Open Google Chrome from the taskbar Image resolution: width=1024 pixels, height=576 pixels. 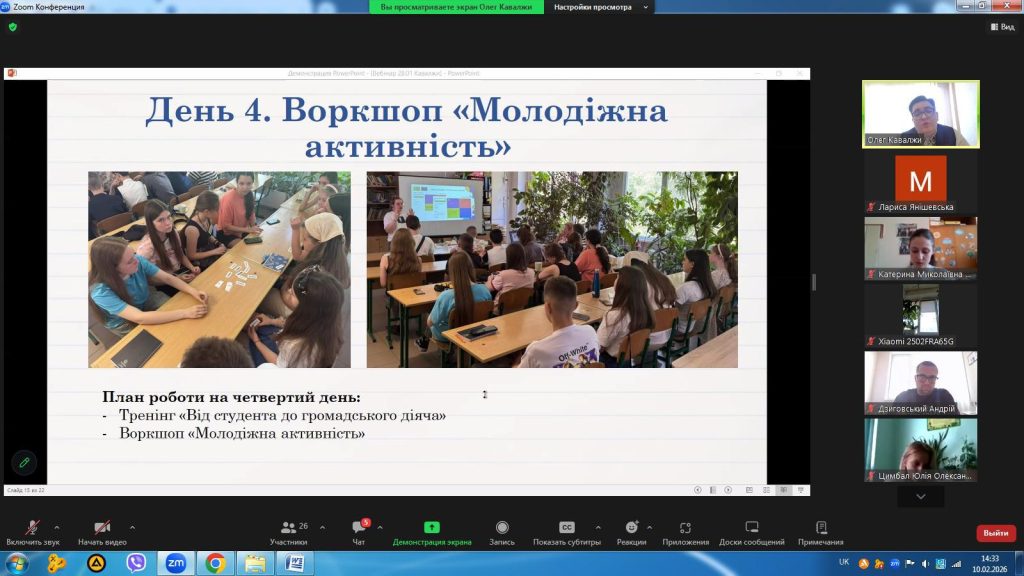(215, 563)
